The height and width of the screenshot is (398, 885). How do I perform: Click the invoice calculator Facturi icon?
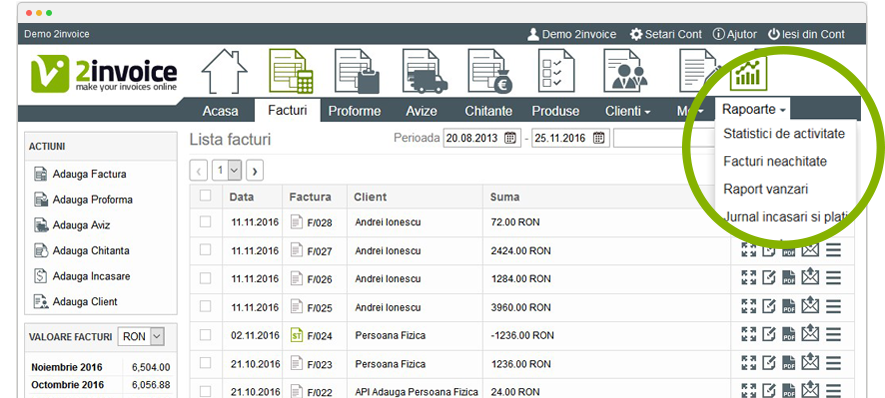291,71
